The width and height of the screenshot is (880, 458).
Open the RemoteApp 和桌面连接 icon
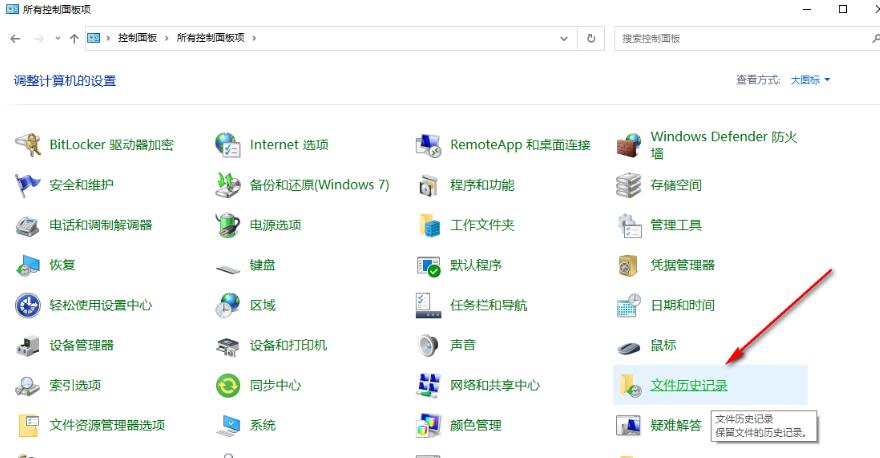pyautogui.click(x=428, y=145)
